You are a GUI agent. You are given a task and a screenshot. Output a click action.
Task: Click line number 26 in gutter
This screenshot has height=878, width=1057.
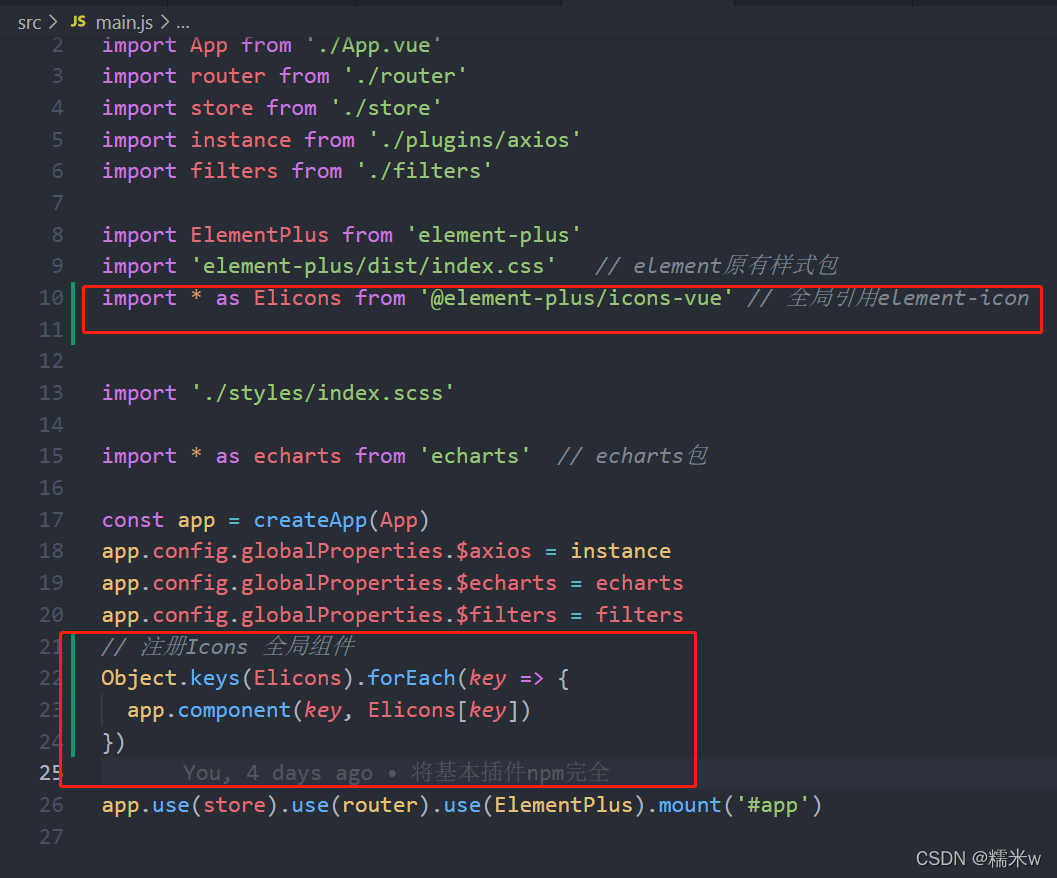pyautogui.click(x=51, y=804)
